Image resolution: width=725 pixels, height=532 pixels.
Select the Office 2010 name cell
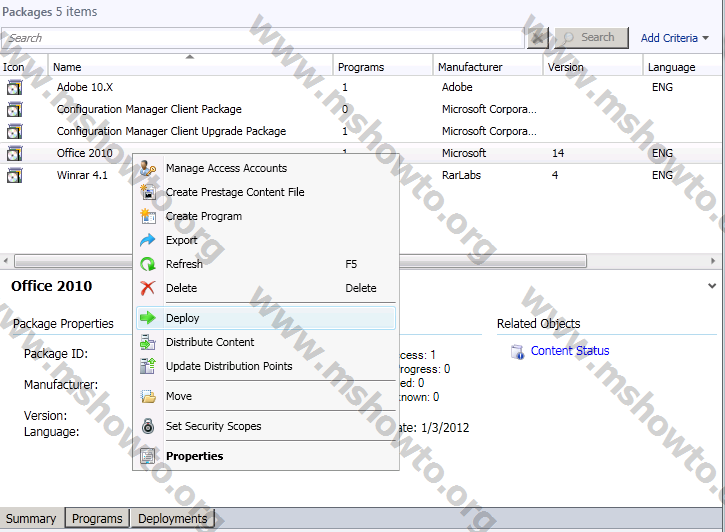pyautogui.click(x=85, y=153)
